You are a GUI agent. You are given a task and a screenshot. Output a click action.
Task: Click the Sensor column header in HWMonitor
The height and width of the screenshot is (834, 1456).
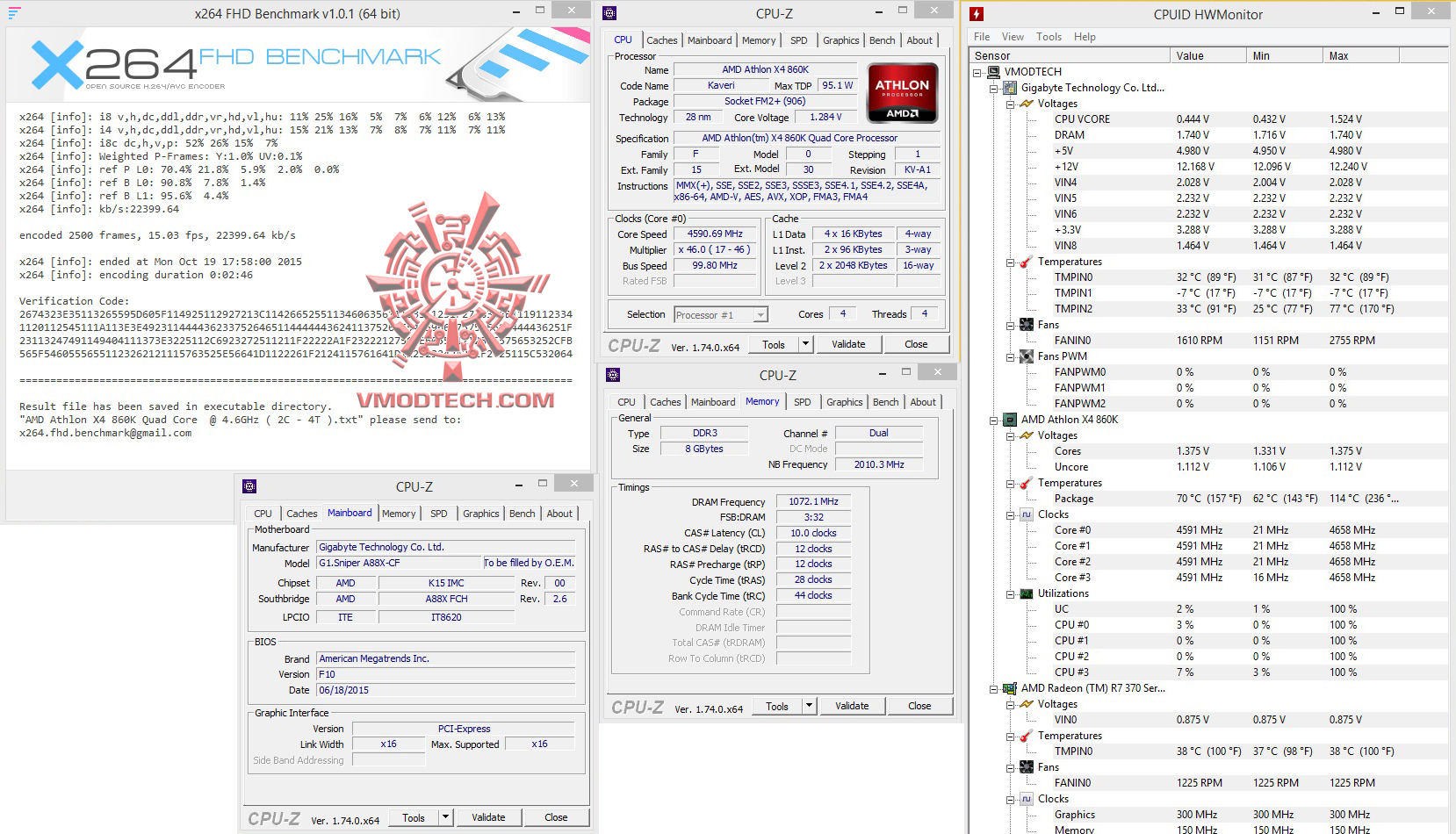(1069, 55)
